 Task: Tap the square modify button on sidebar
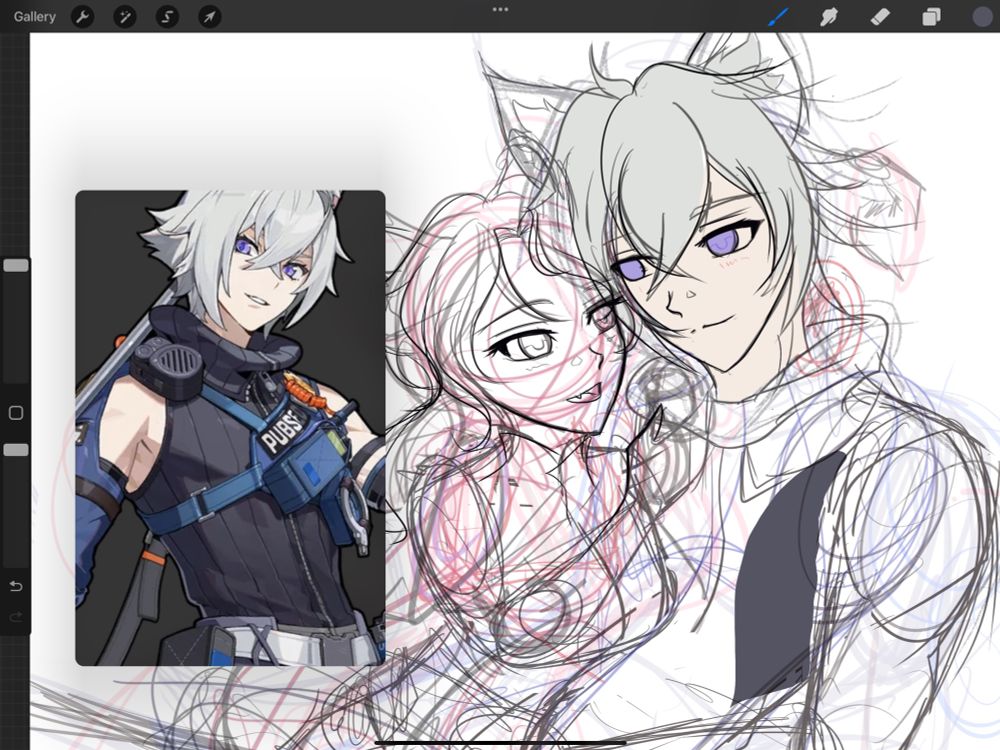16,413
